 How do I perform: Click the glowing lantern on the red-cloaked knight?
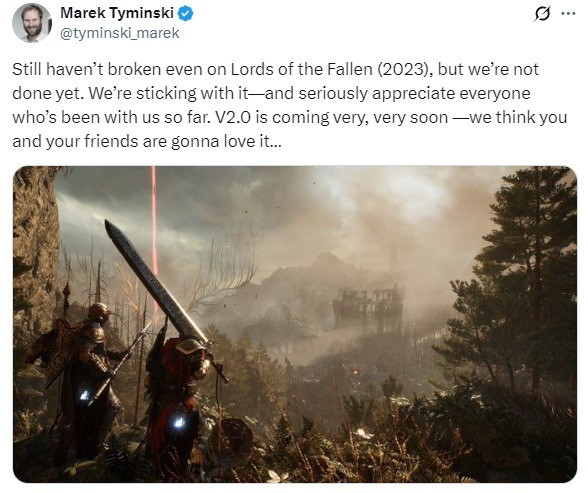[179, 421]
